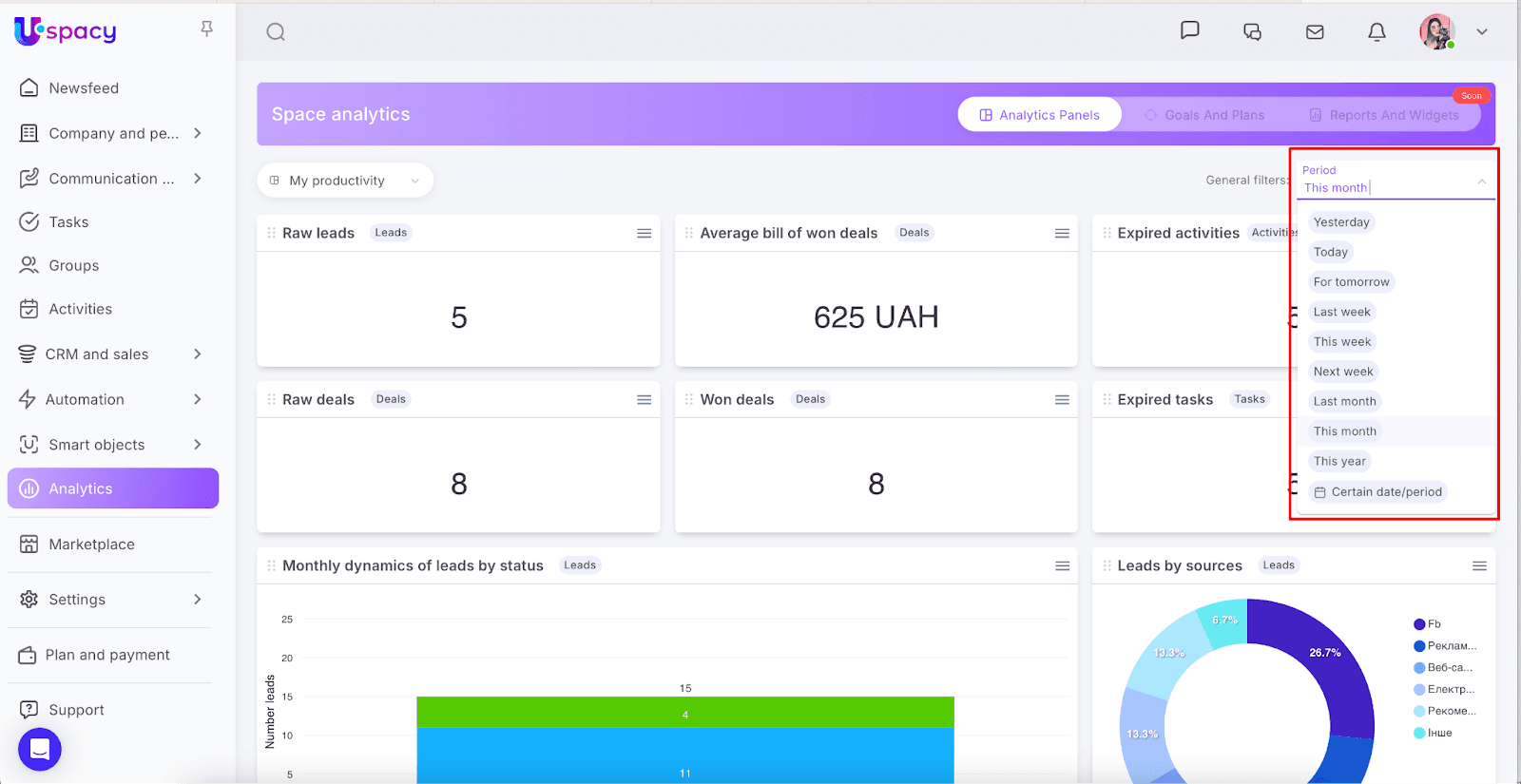Collapse the Period dropdown arrow
Viewport: 1521px width, 784px height.
(1481, 182)
